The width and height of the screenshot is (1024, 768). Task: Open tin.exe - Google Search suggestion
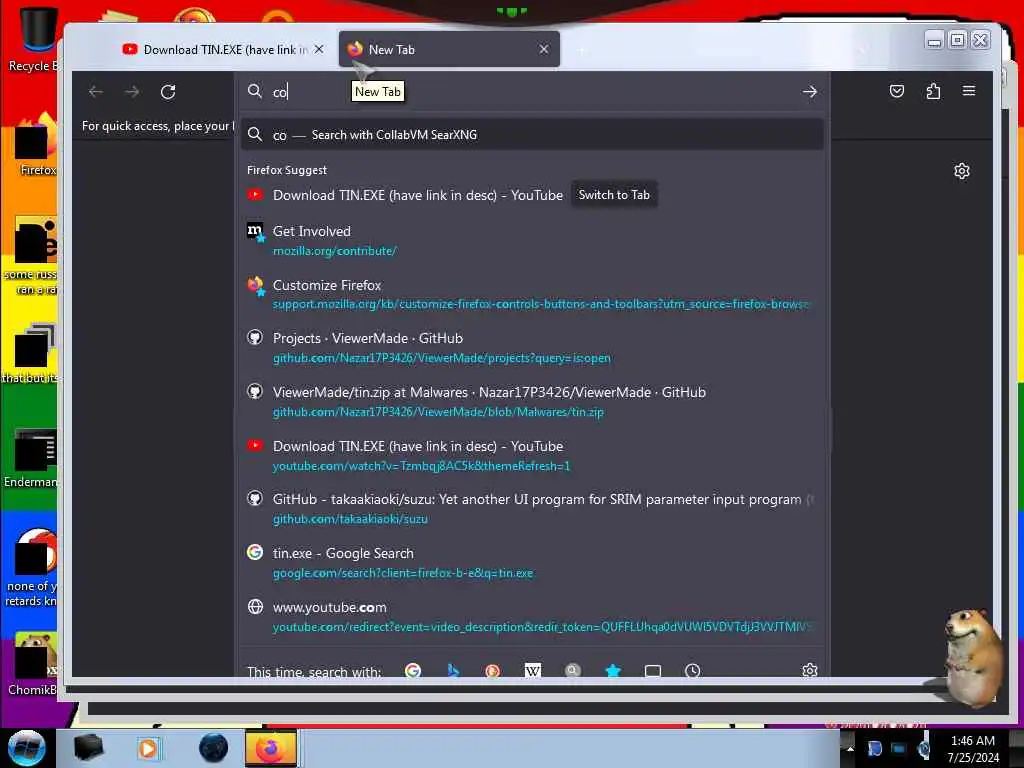(x=532, y=562)
